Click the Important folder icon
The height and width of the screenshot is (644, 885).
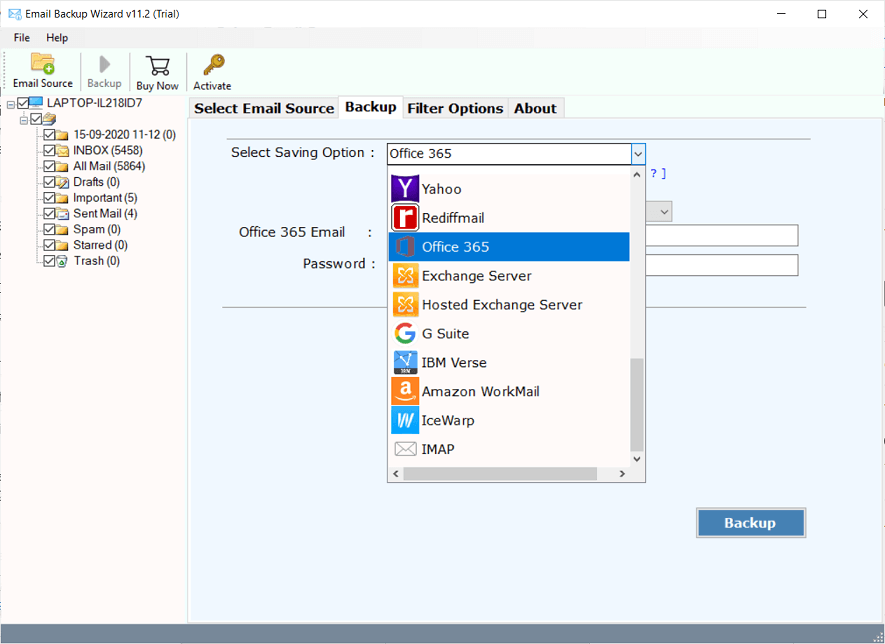pyautogui.click(x=62, y=198)
